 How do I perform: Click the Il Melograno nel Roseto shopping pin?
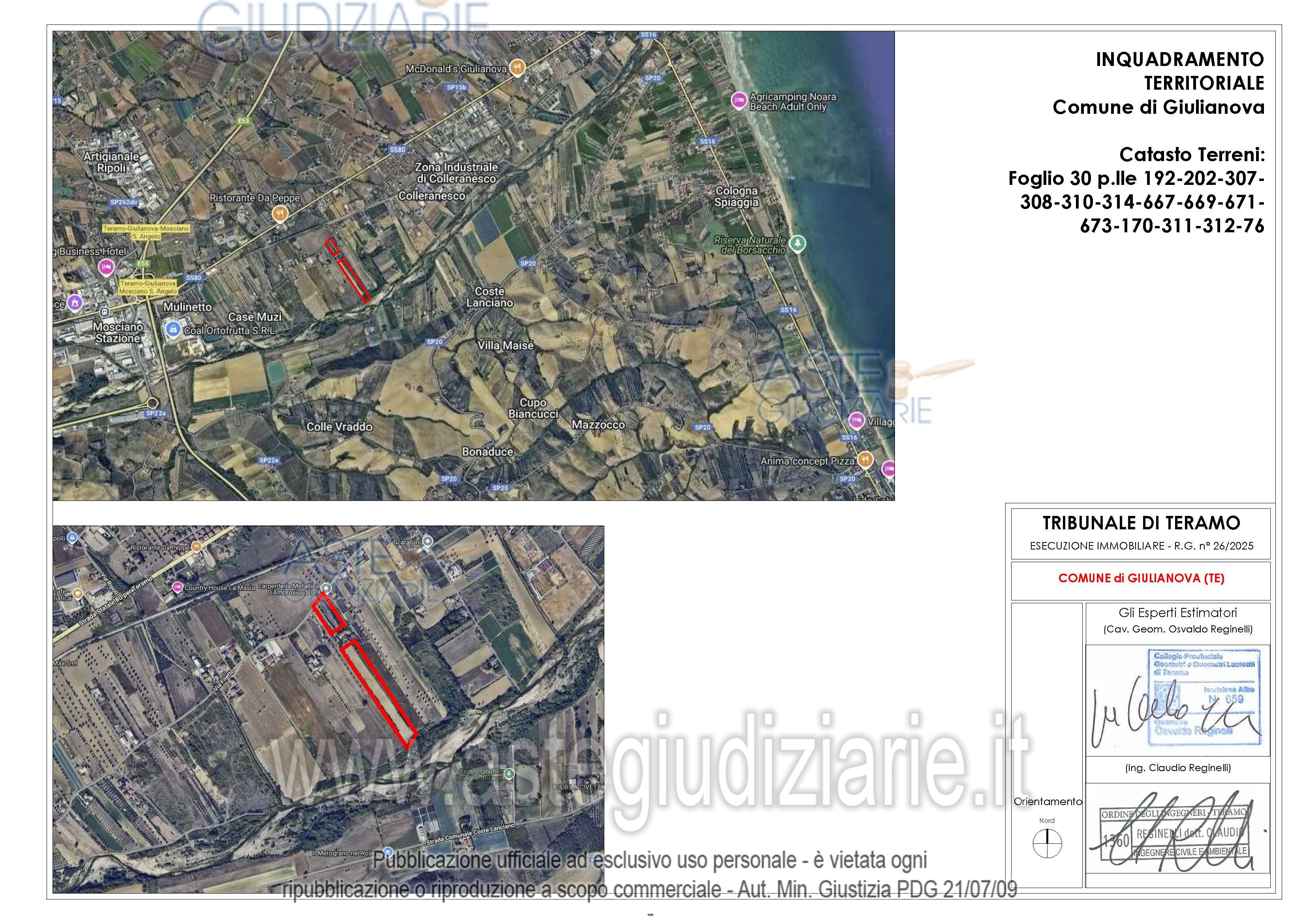387,852
